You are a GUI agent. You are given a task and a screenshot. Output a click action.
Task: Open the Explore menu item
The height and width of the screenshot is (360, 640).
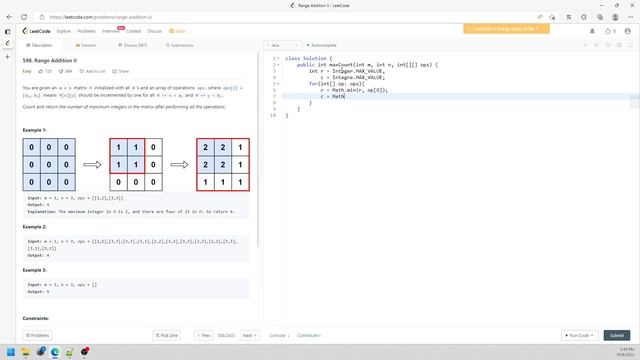[64, 31]
